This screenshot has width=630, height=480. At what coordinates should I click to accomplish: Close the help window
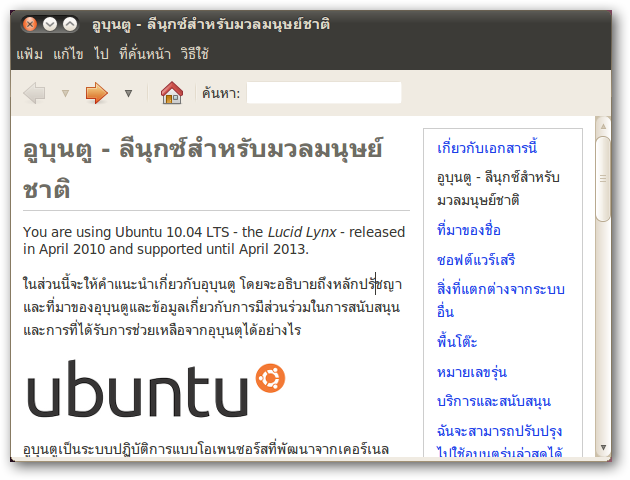point(29,25)
